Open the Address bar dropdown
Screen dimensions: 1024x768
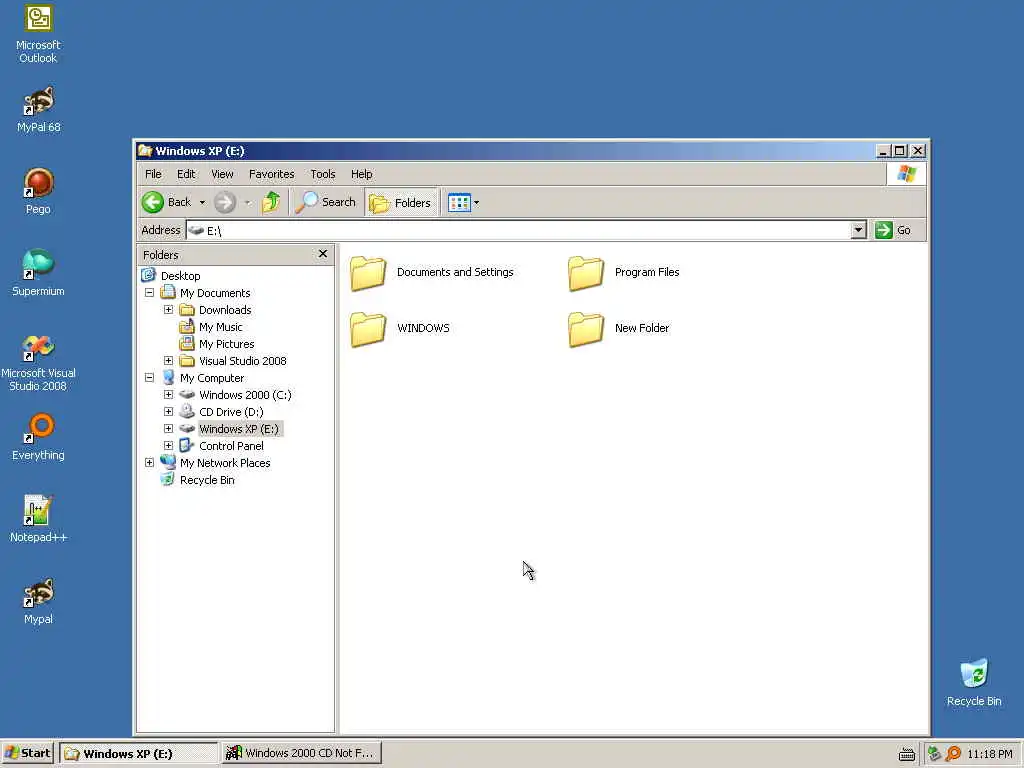pyautogui.click(x=858, y=230)
